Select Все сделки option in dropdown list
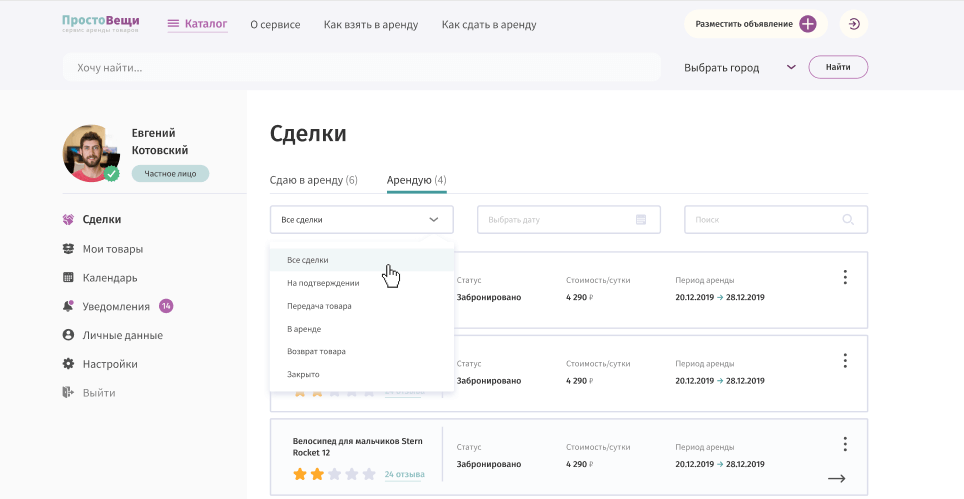The width and height of the screenshot is (964, 499). click(x=362, y=260)
